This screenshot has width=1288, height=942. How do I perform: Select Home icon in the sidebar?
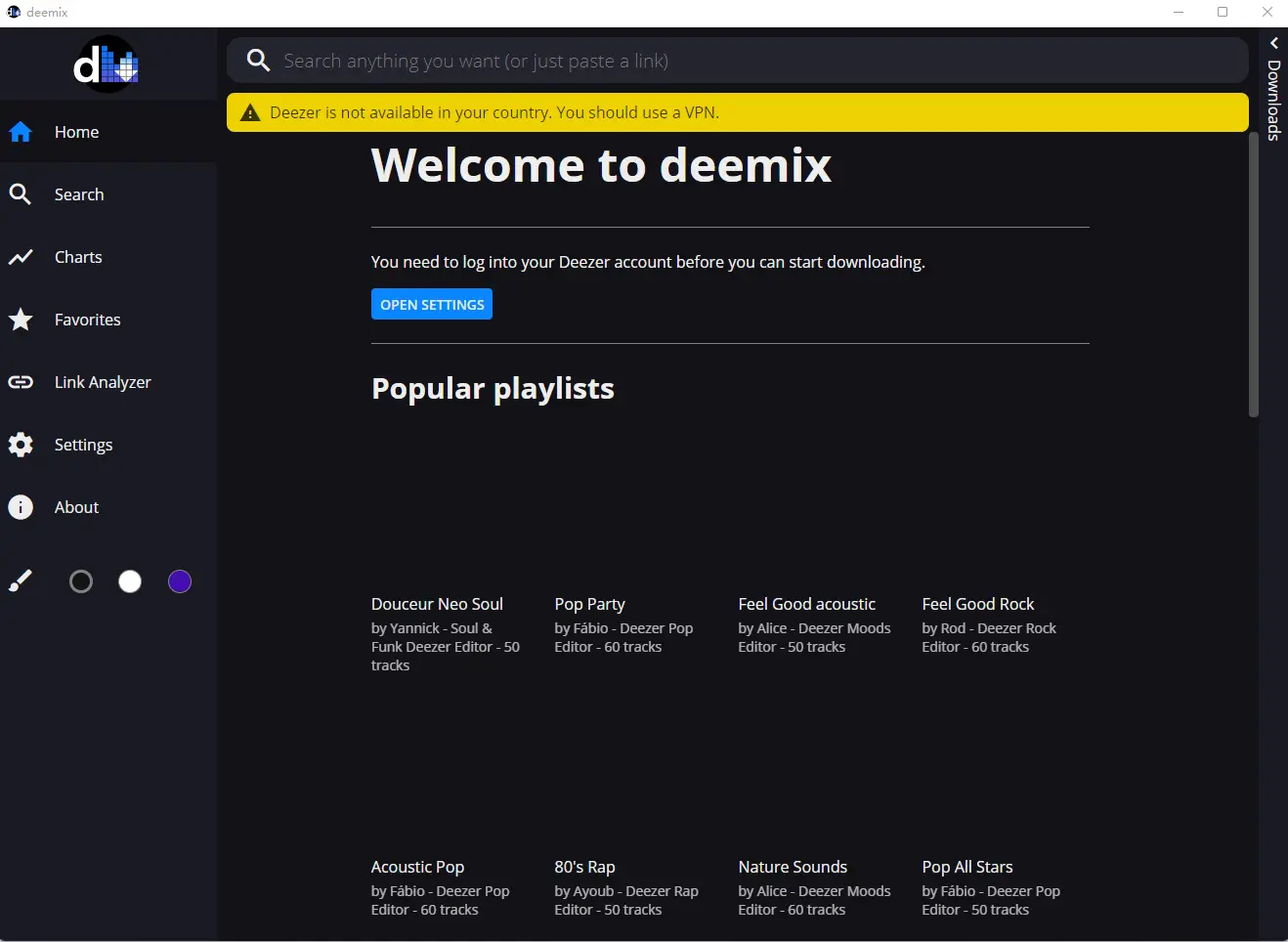point(20,131)
